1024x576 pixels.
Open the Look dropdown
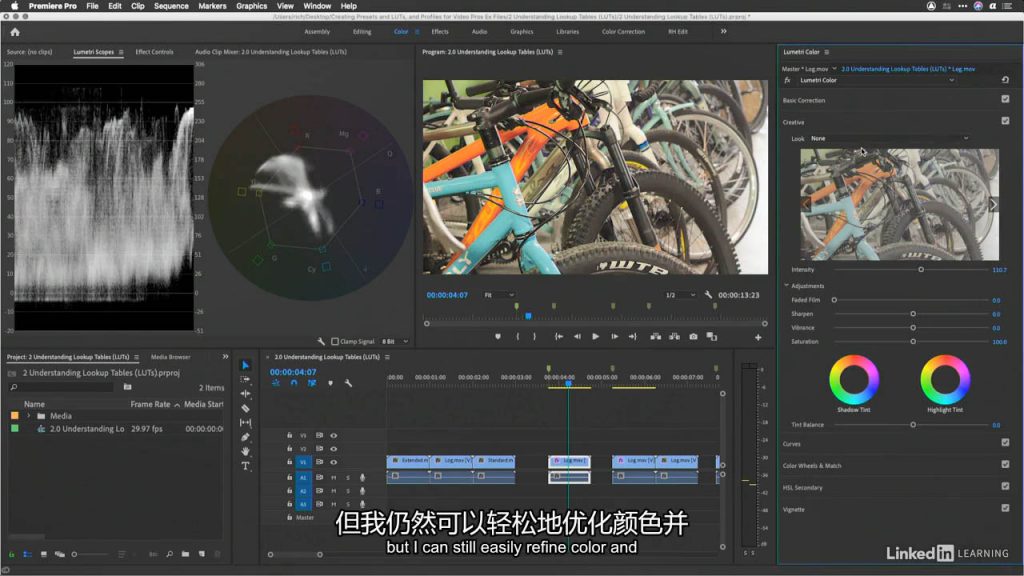(889, 138)
